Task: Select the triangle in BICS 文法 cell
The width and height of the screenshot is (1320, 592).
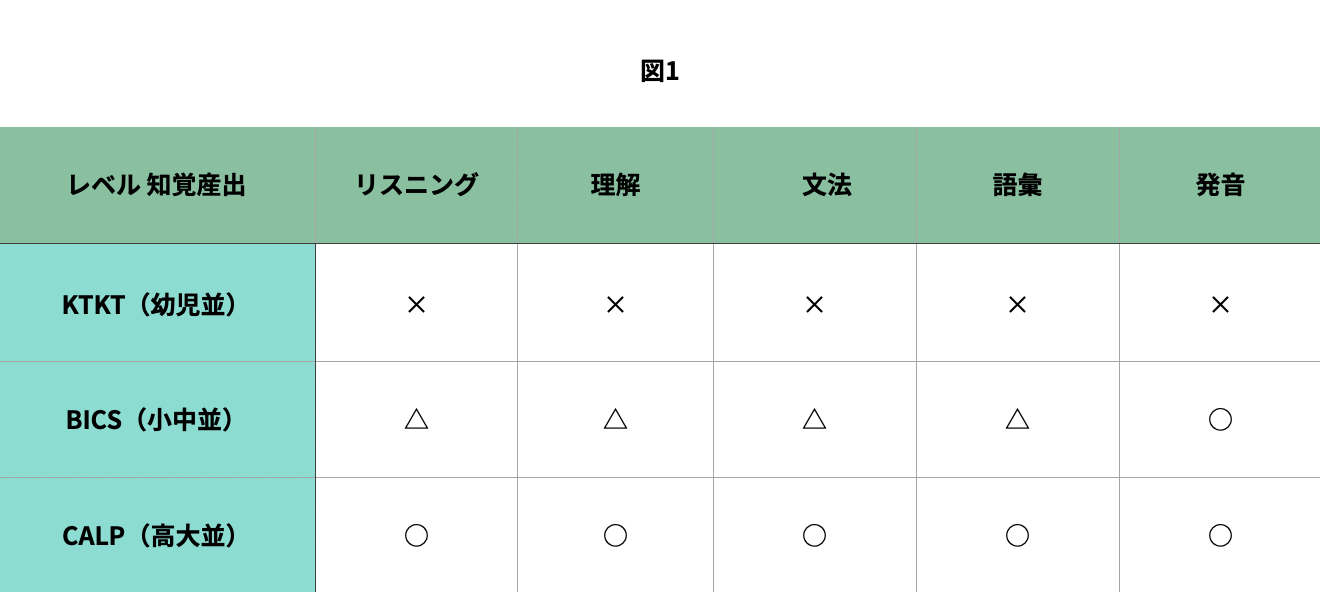Action: (814, 419)
